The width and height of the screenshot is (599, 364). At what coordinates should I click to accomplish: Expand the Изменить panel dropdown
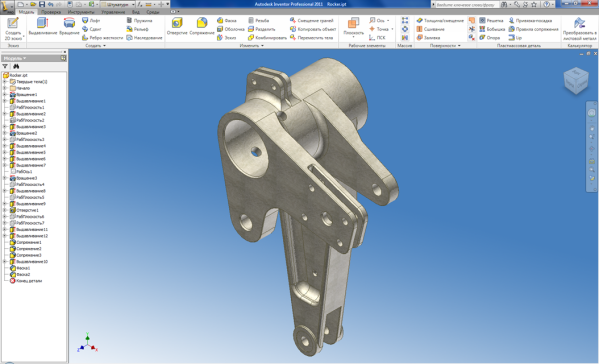pyautogui.click(x=252, y=45)
